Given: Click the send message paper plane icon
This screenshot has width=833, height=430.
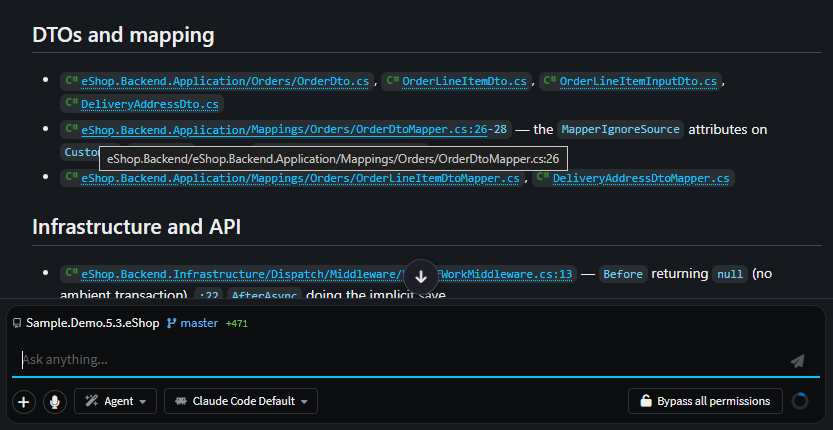Looking at the screenshot, I should pos(797,361).
